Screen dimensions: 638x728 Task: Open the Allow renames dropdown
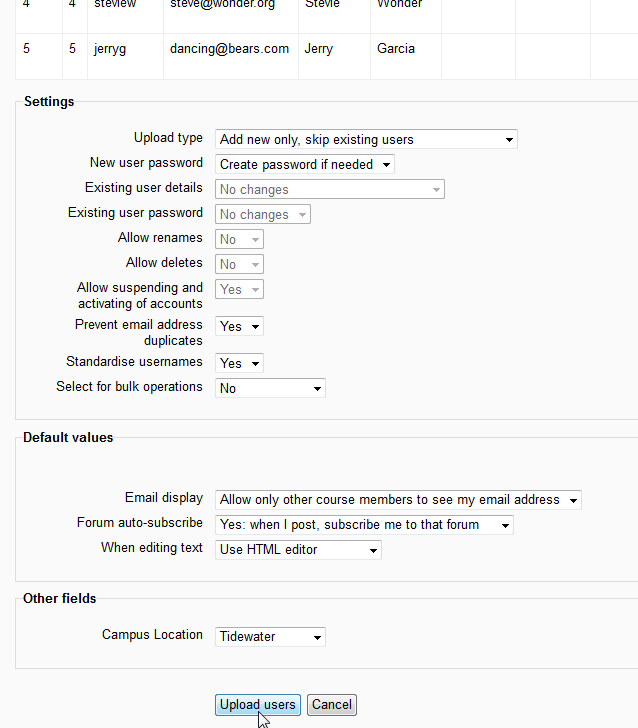pyautogui.click(x=239, y=239)
